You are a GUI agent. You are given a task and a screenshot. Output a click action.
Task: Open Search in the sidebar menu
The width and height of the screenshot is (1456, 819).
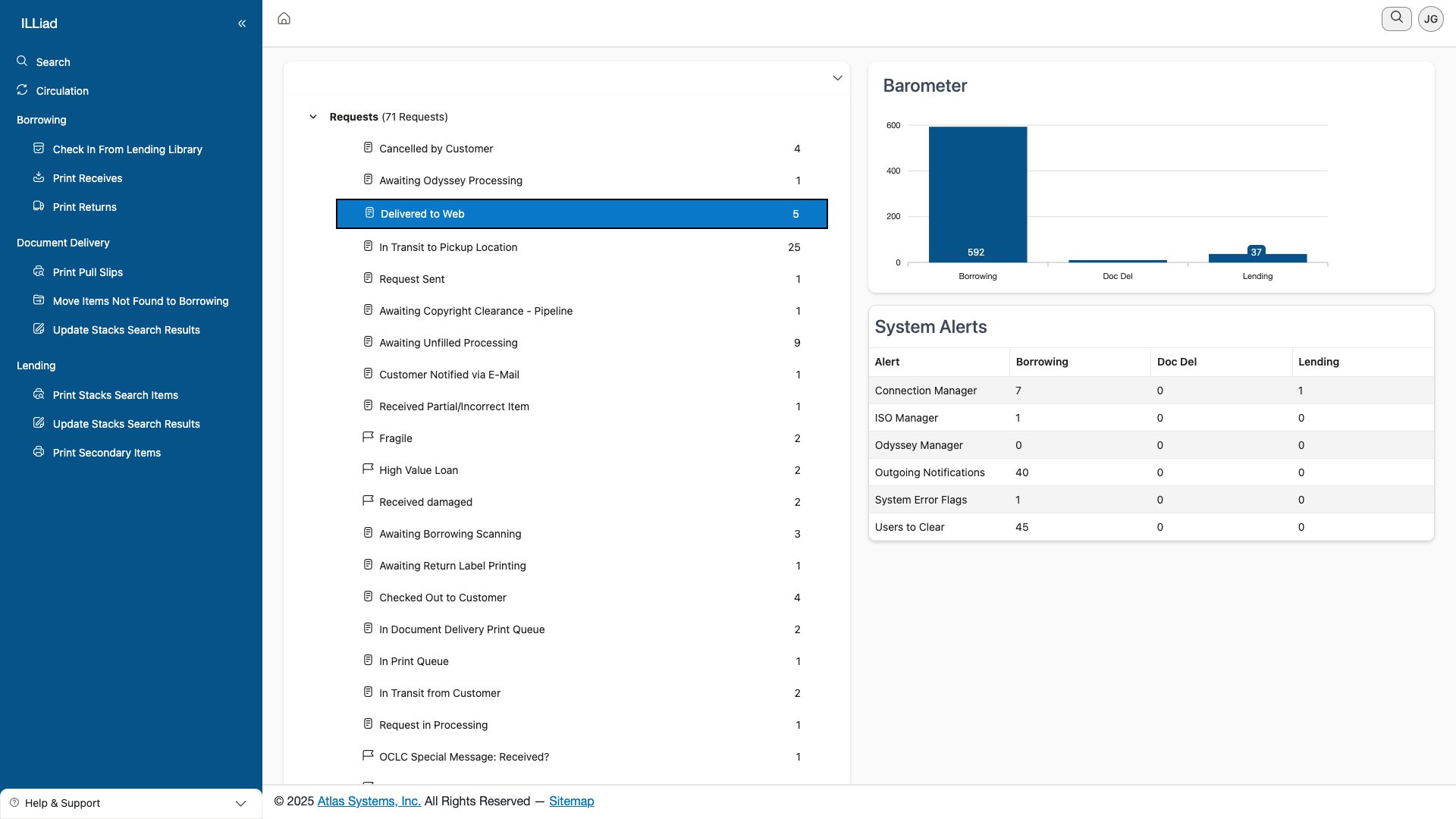pyautogui.click(x=53, y=62)
